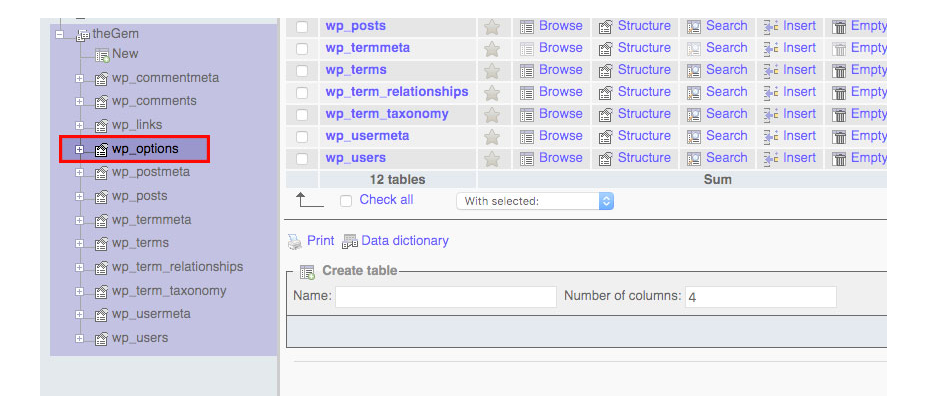Click the favorite star for wp_posts
The width and height of the screenshot is (928, 414).
tap(492, 27)
